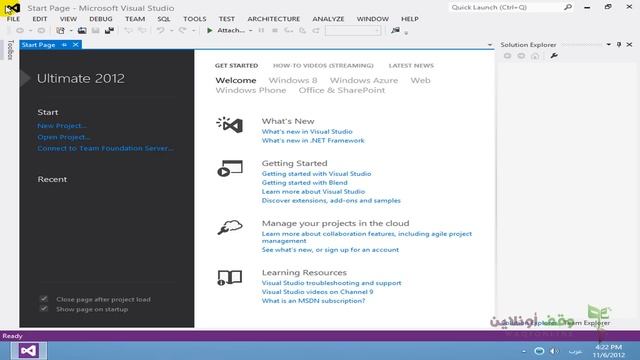The width and height of the screenshot is (640, 360).
Task: Open the WINDOW menu
Action: 373,19
